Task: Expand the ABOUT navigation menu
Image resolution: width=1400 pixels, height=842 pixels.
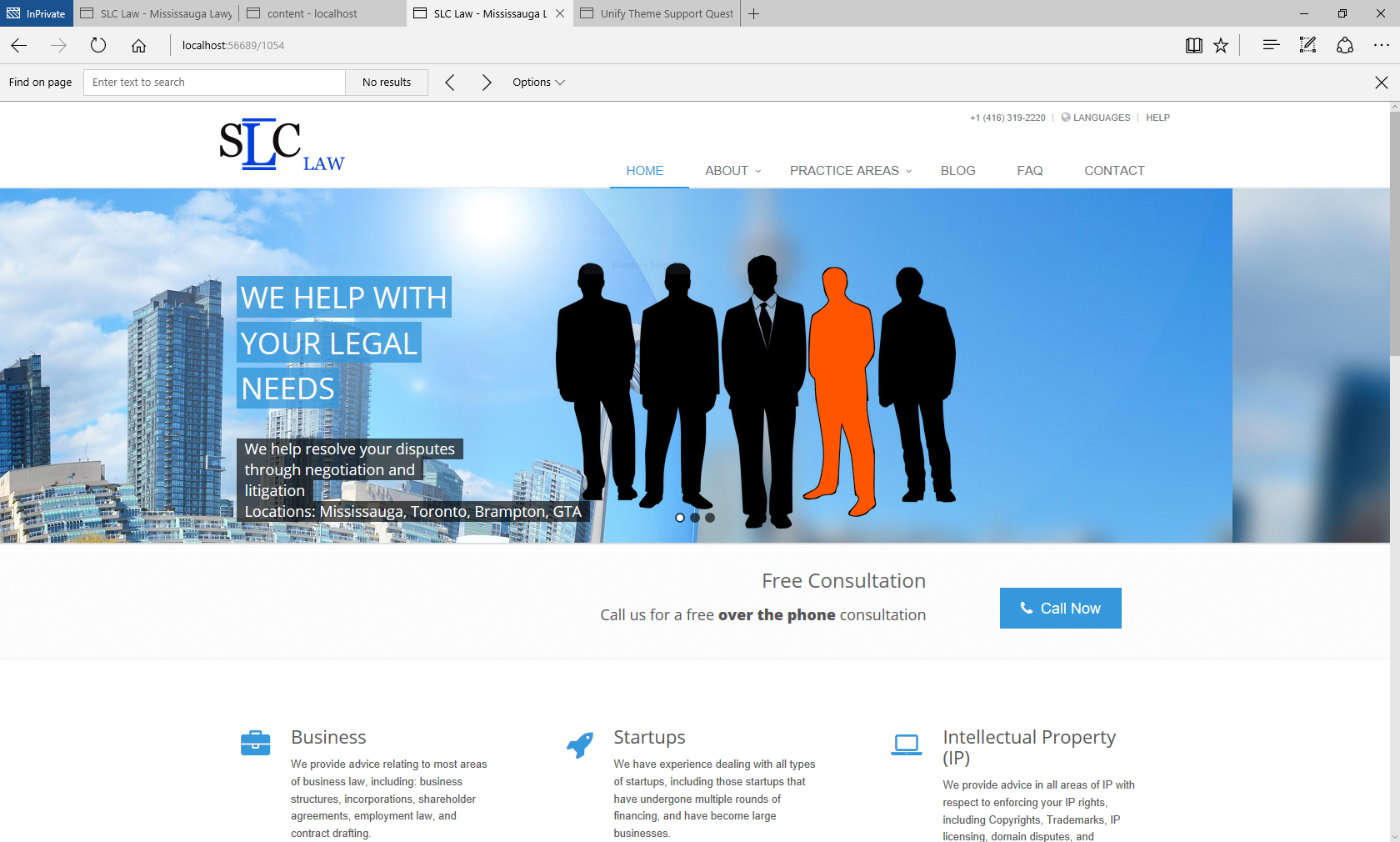Action: pyautogui.click(x=732, y=171)
